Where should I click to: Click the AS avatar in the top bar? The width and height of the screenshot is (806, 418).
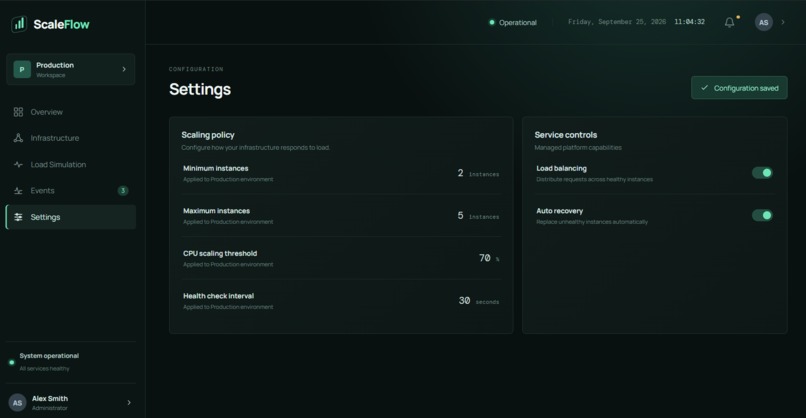coord(763,22)
